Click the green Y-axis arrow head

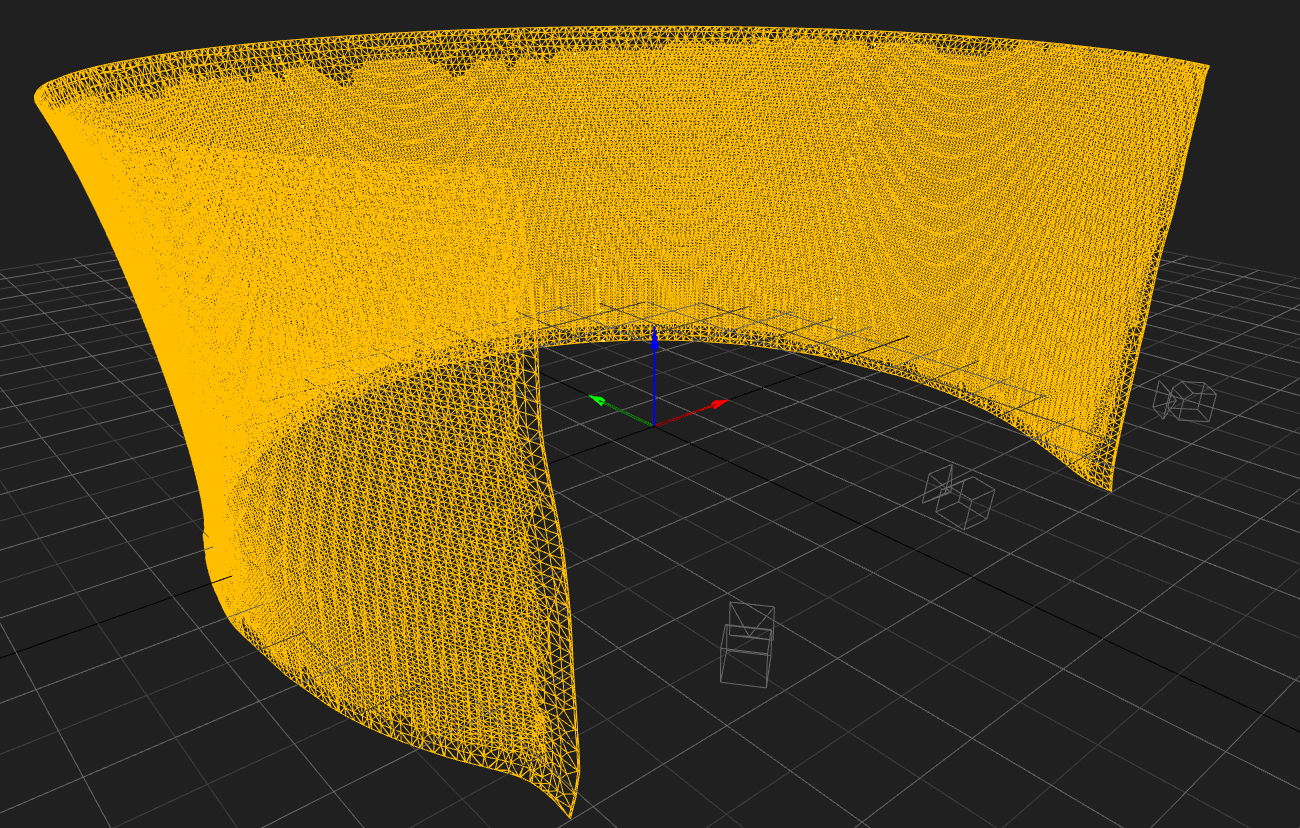coord(597,400)
